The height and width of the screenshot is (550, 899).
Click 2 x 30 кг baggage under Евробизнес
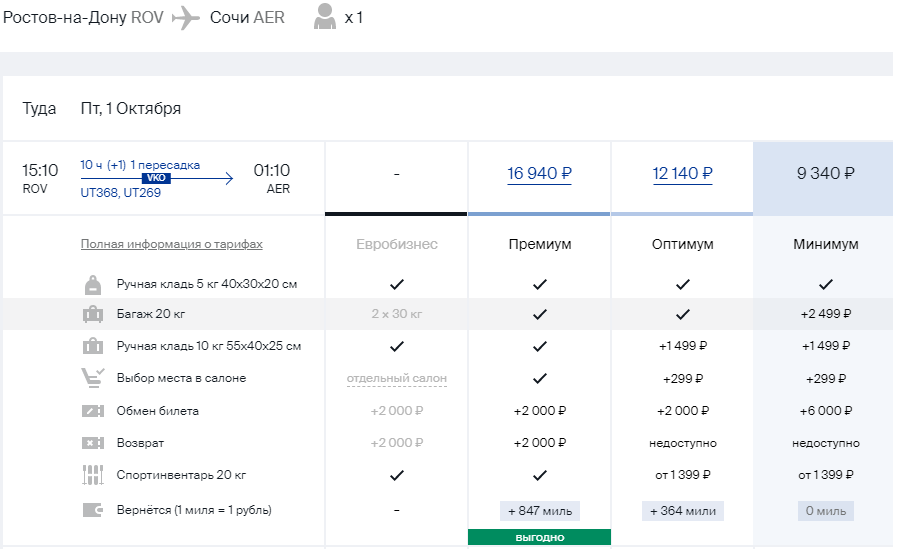[397, 314]
